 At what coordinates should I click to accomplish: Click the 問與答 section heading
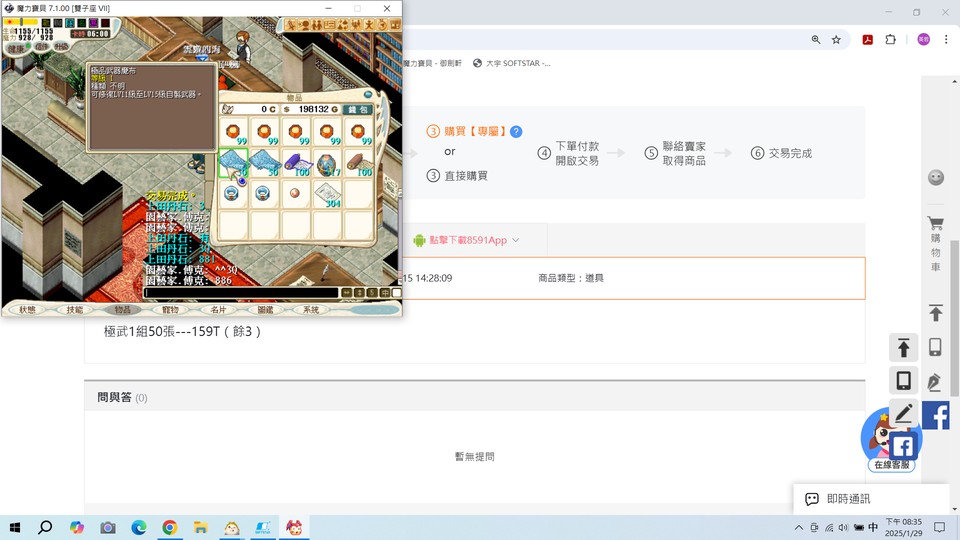(x=114, y=397)
